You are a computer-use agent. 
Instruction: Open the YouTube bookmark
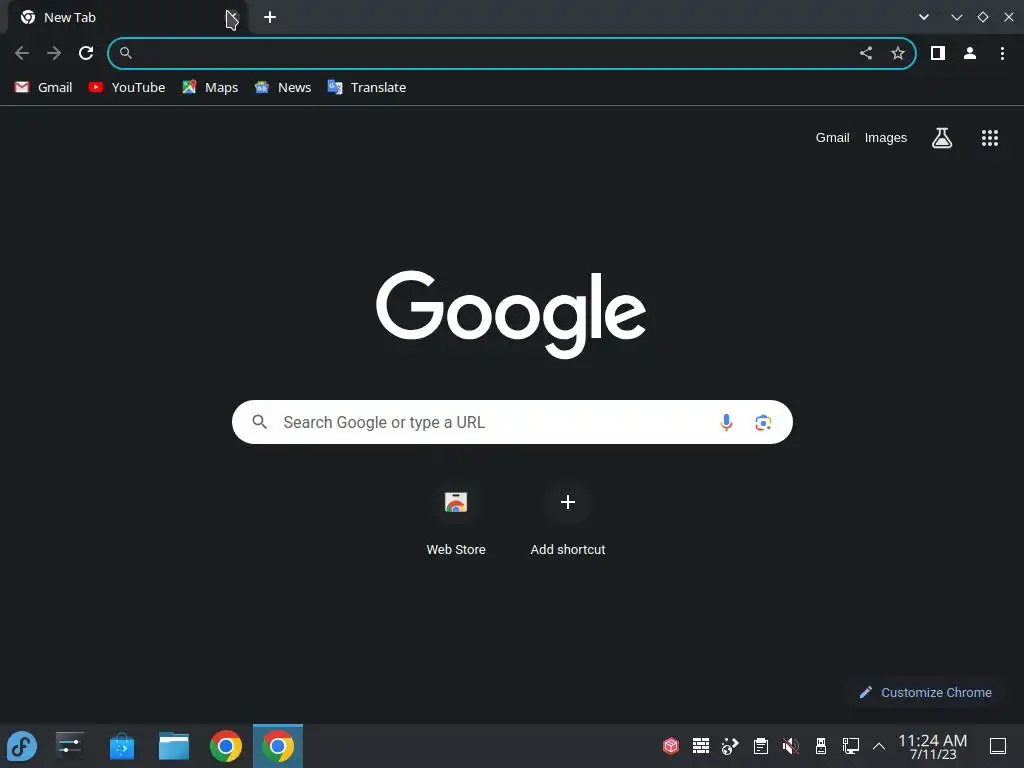tap(127, 88)
